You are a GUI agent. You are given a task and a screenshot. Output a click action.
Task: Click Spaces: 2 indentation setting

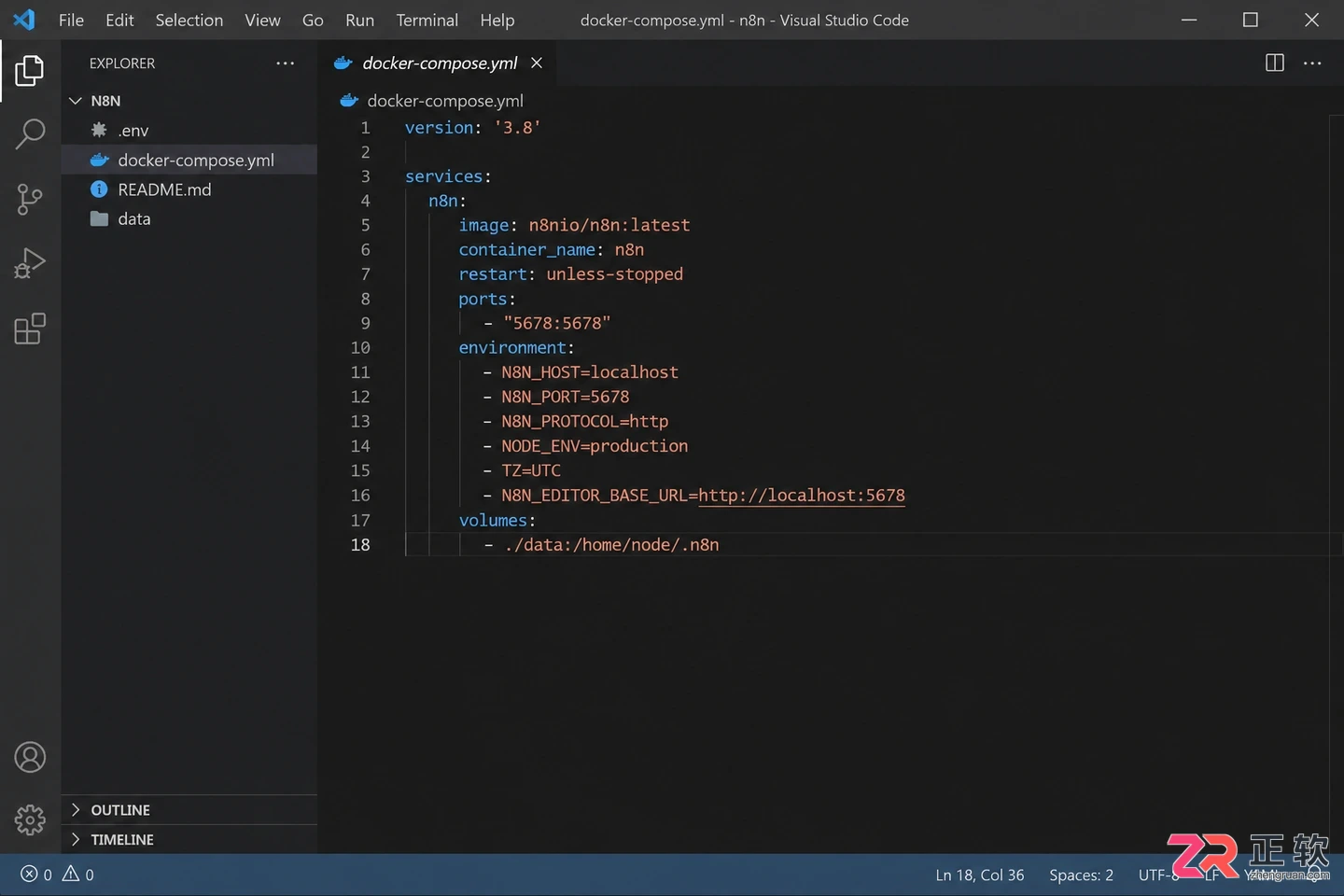pyautogui.click(x=1081, y=875)
